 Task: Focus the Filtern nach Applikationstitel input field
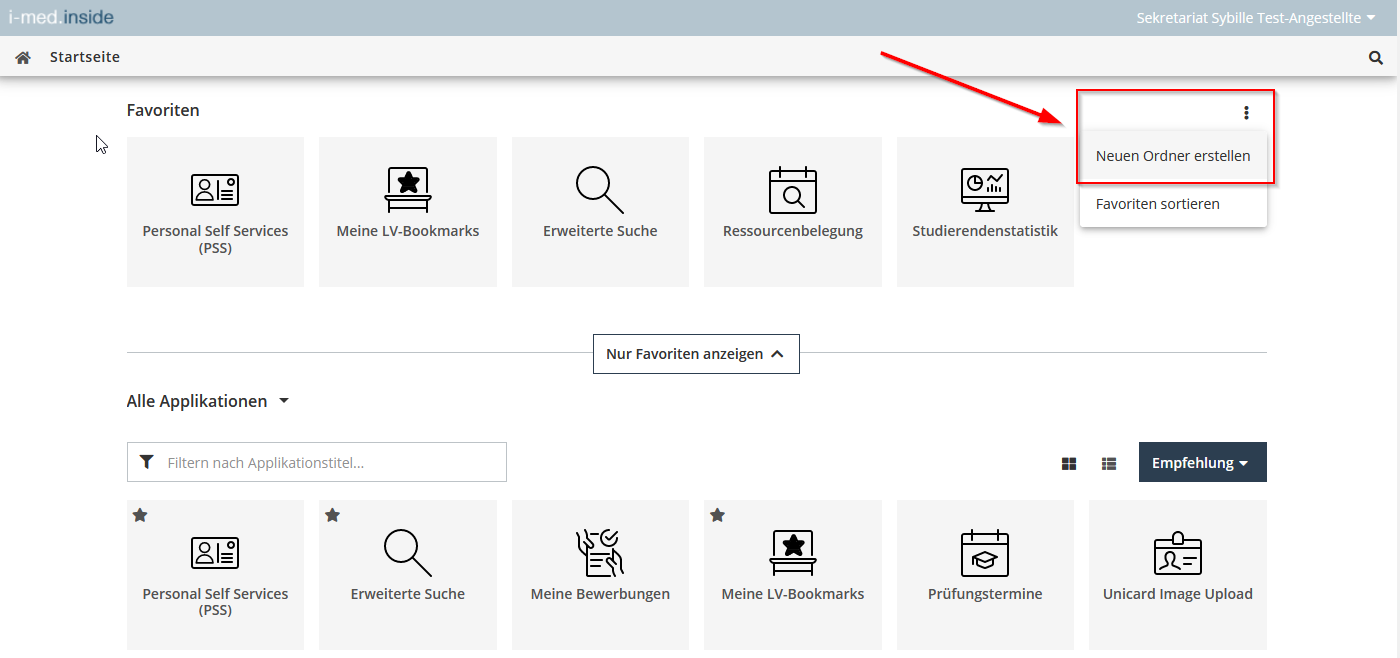click(x=317, y=462)
